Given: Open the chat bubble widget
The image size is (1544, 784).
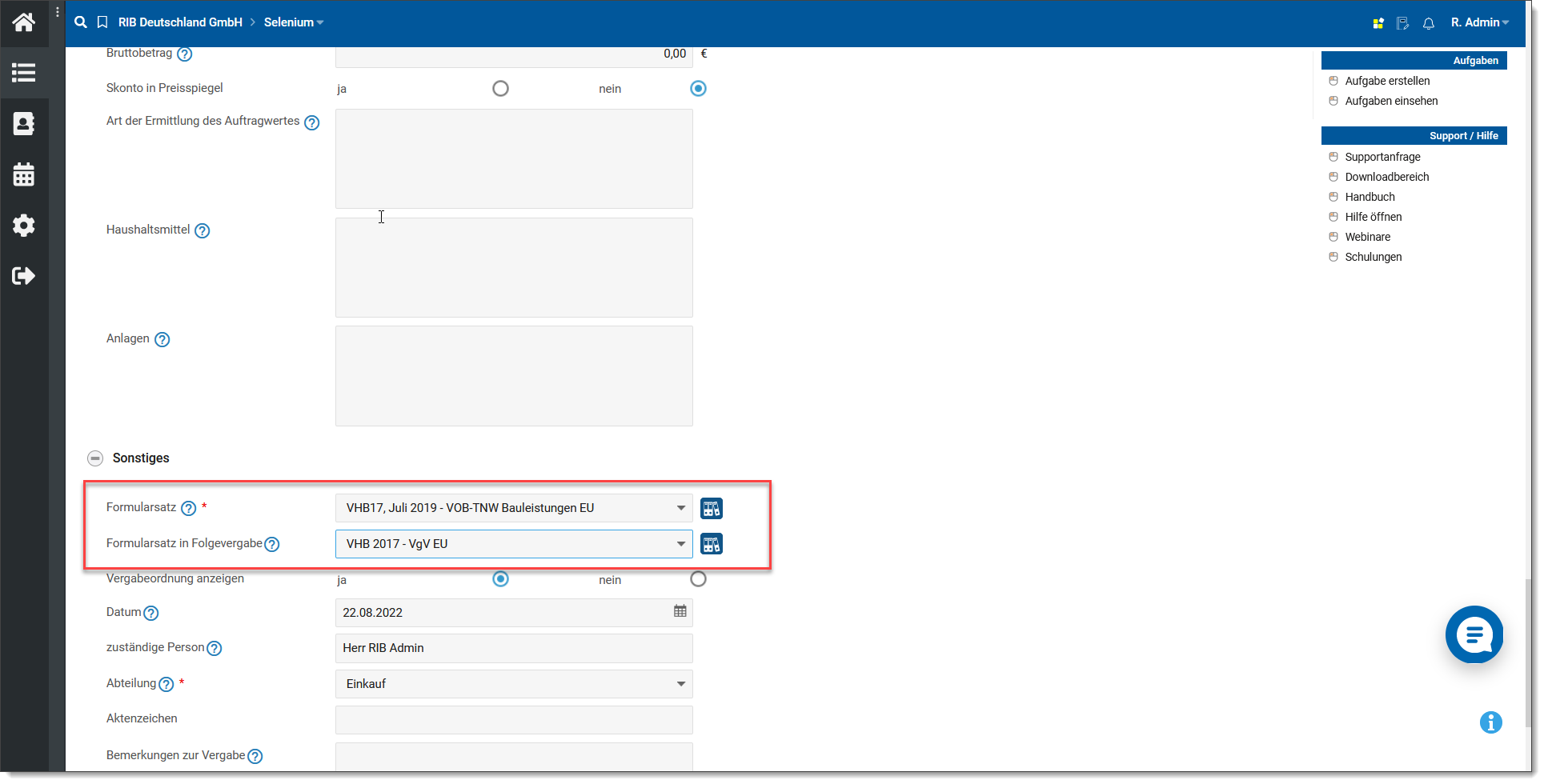Looking at the screenshot, I should (1474, 634).
